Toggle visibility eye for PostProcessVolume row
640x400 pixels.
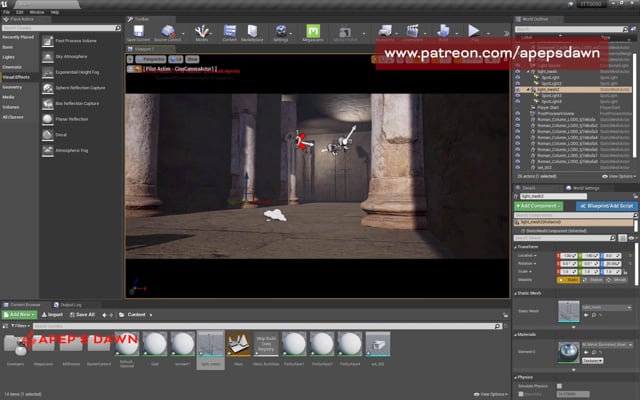pyautogui.click(x=518, y=114)
